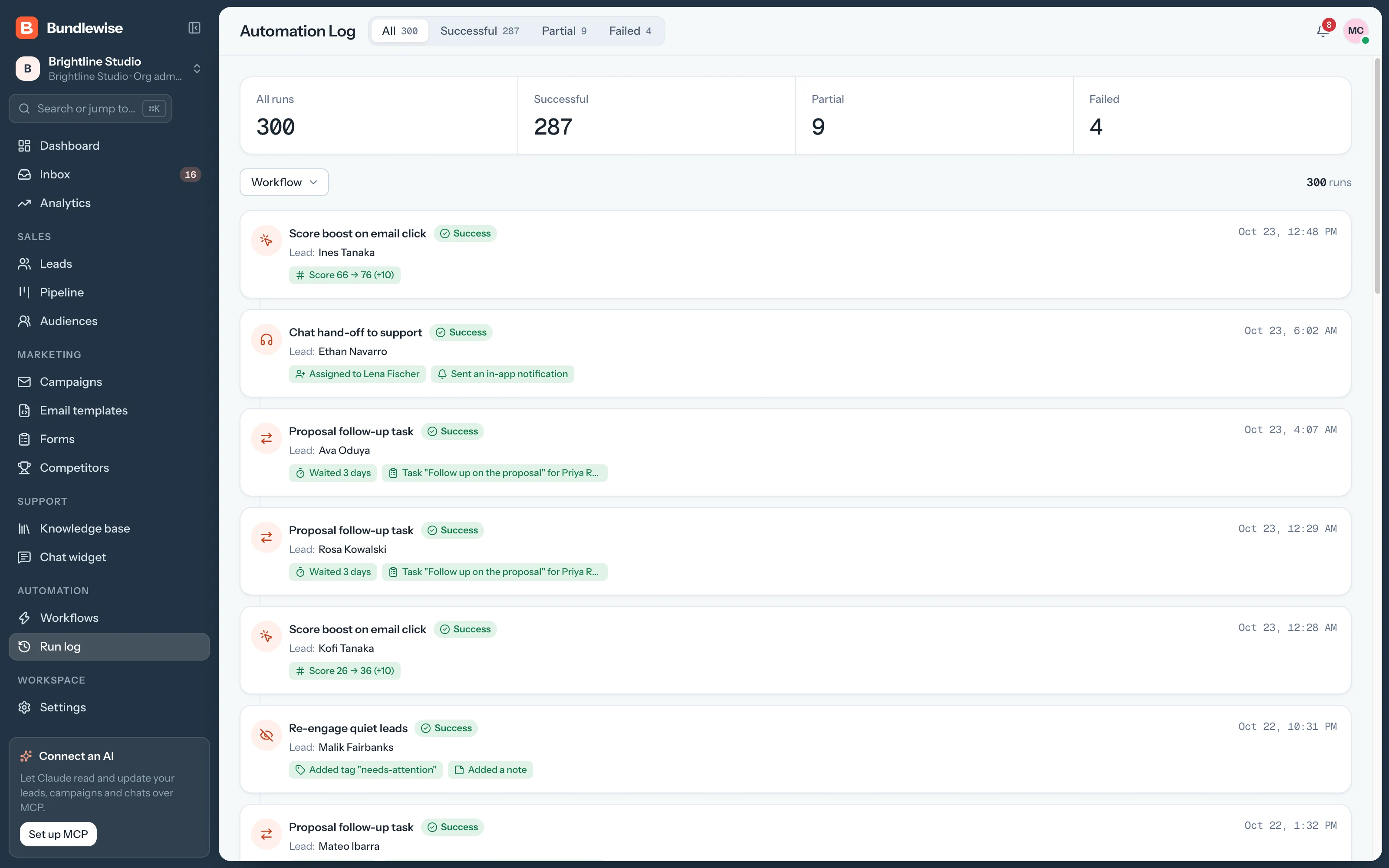Image resolution: width=1389 pixels, height=868 pixels.
Task: Open Knowledge base
Action: click(109, 529)
